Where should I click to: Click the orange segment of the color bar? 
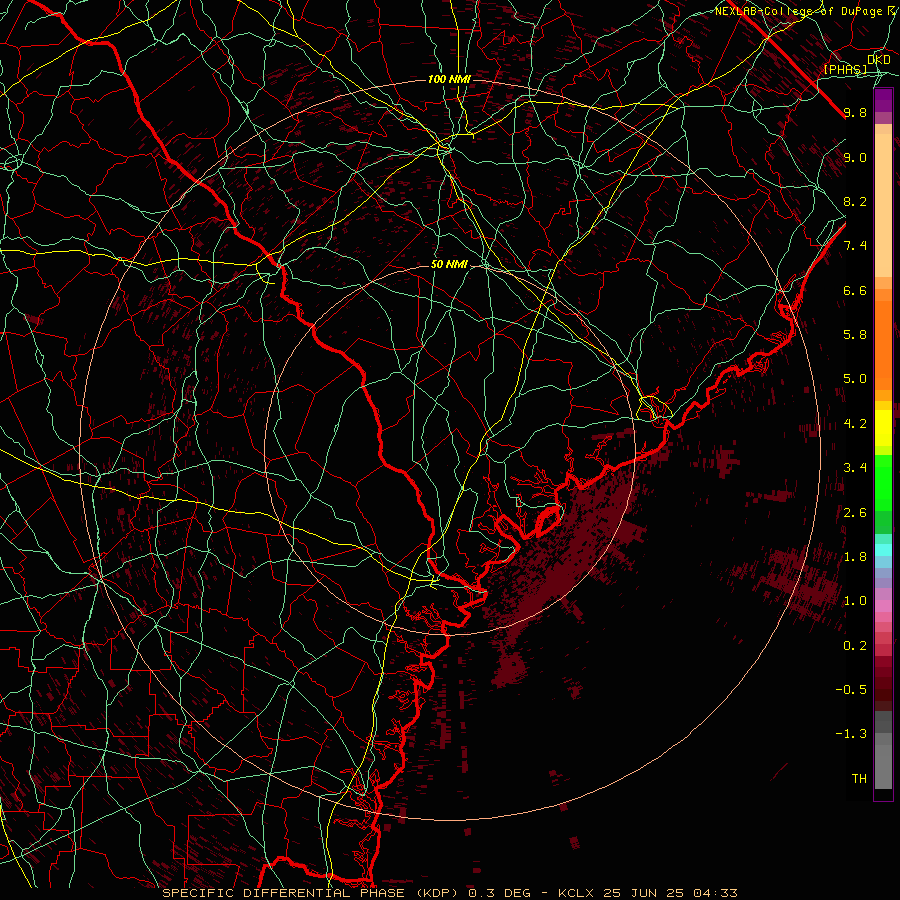883,345
